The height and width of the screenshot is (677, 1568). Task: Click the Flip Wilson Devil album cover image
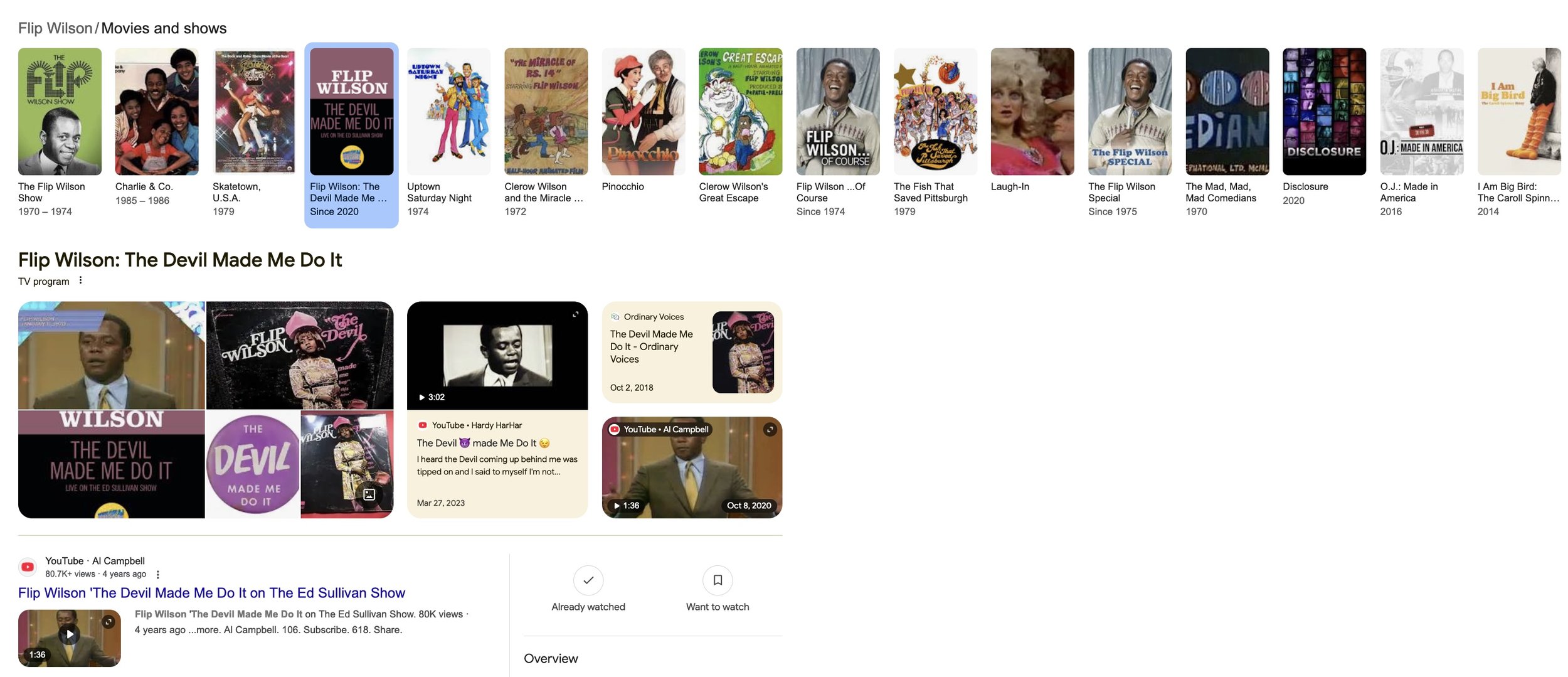300,355
